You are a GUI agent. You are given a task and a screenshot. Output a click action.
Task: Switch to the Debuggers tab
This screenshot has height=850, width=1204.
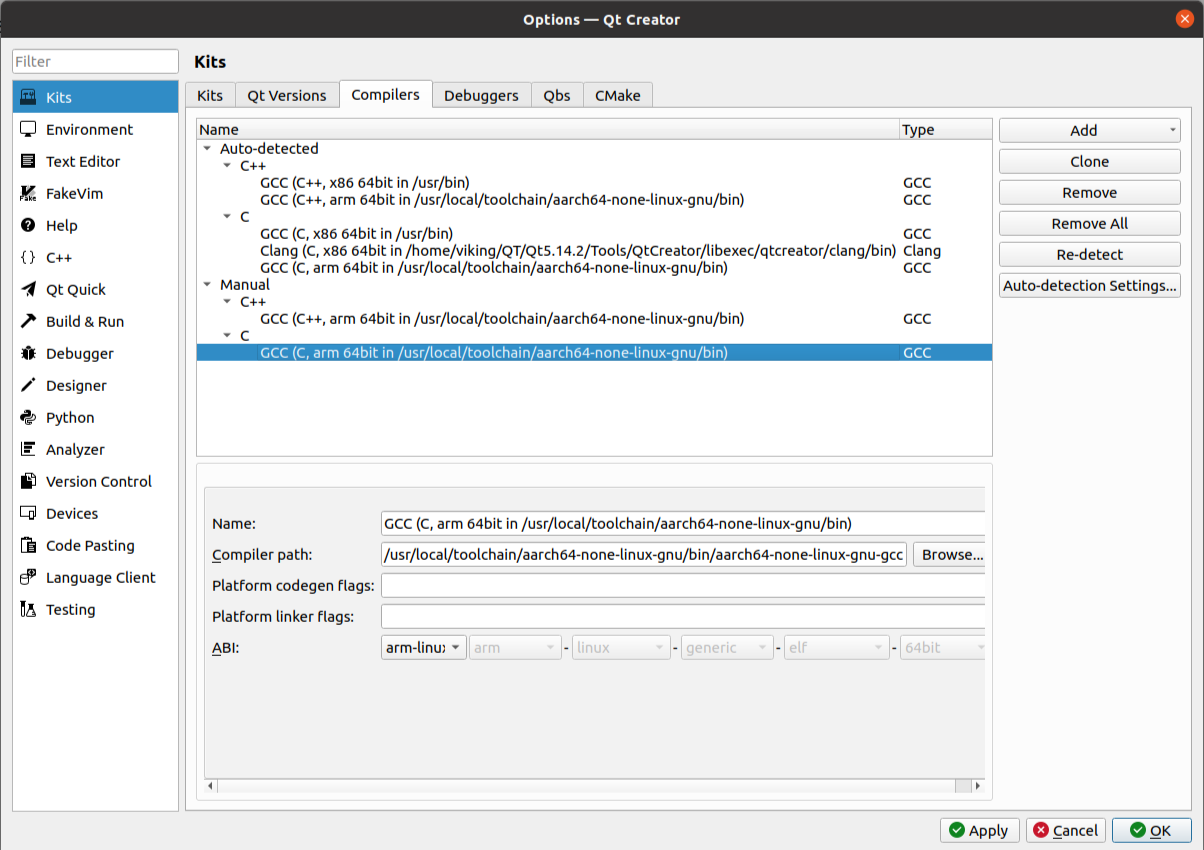481,95
